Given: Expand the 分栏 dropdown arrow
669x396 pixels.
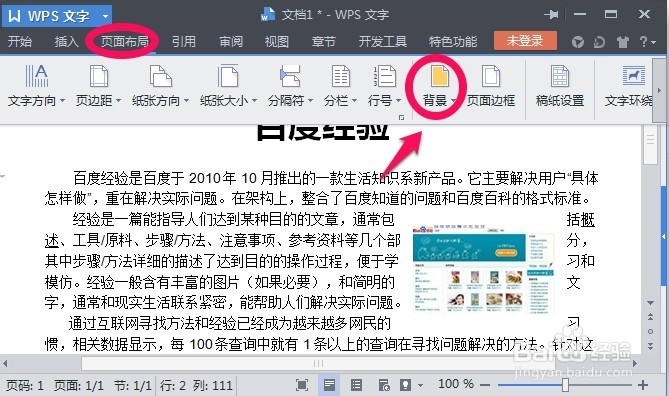Looking at the screenshot, I should coord(355,101).
